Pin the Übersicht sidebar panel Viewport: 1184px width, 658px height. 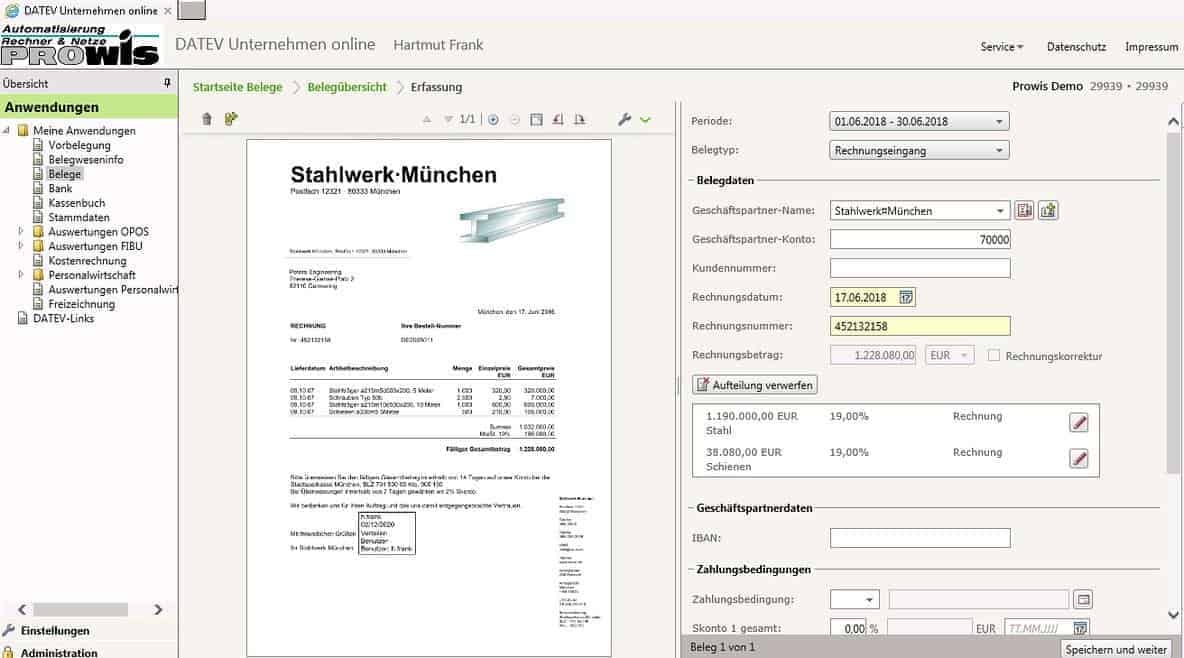click(x=167, y=83)
